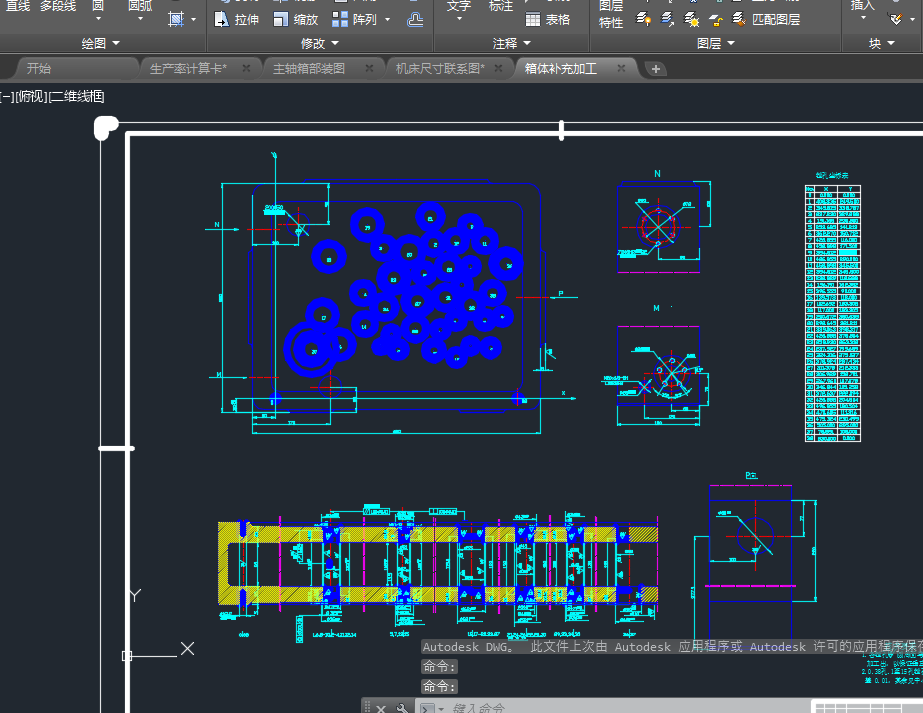Viewport: 923px width, 713px height.
Task: Open command line customize wrench icon
Action: 402,708
